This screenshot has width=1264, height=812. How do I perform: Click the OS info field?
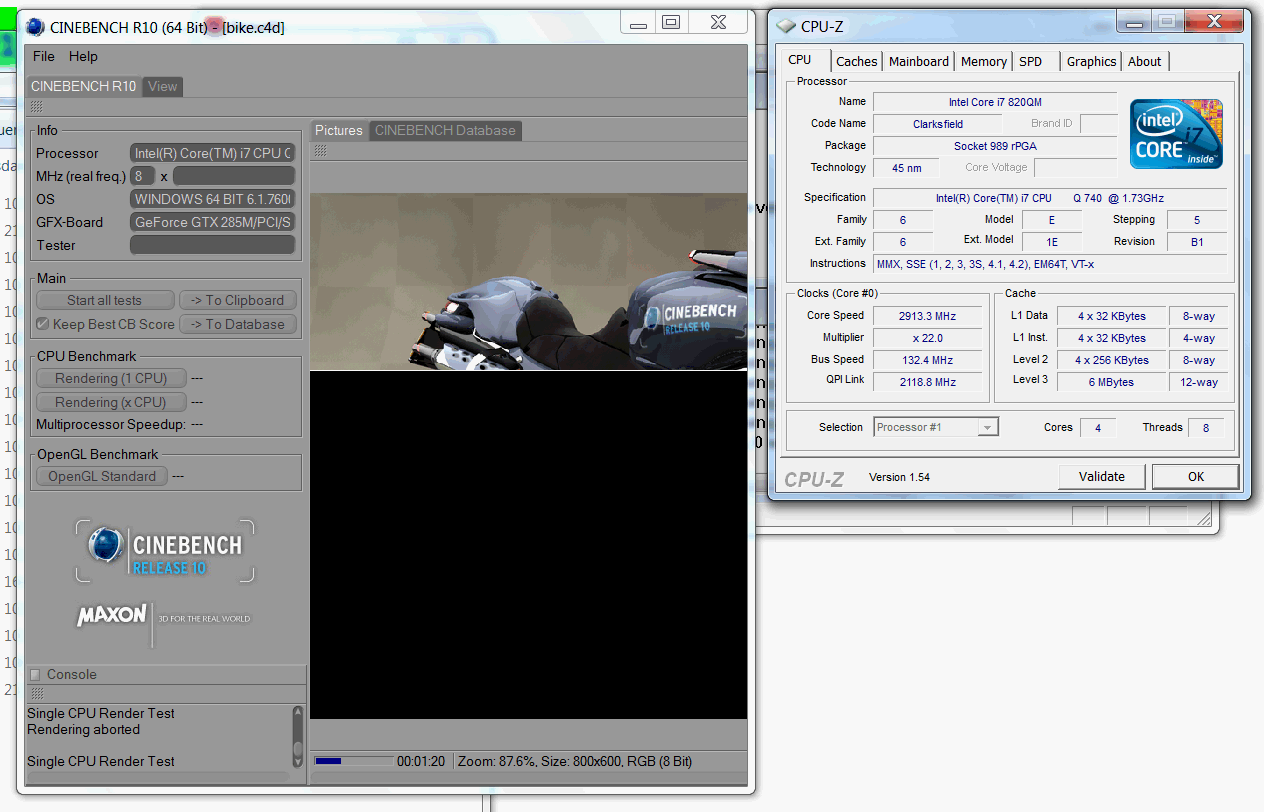[213, 199]
